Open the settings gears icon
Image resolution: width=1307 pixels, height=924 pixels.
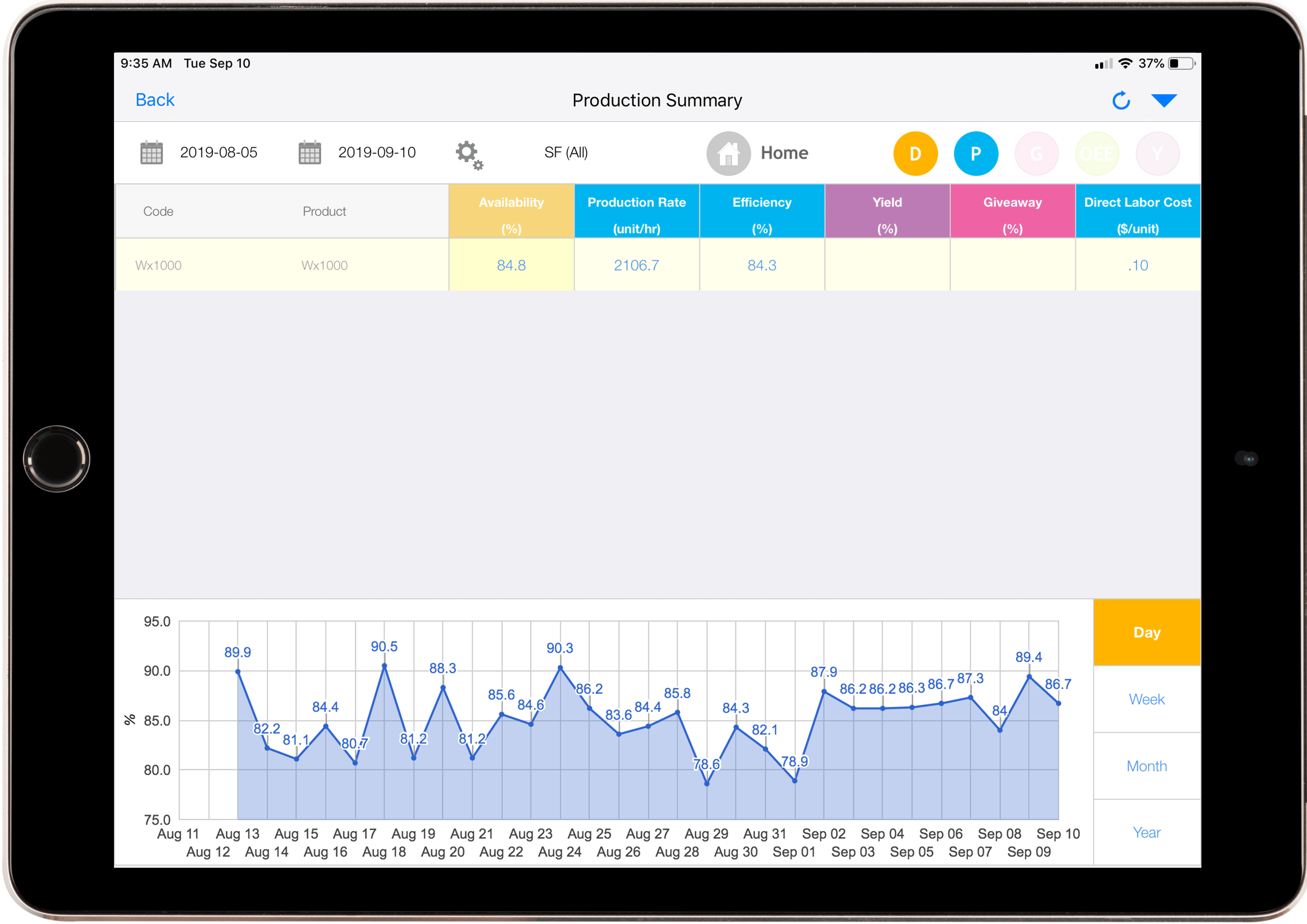(469, 155)
